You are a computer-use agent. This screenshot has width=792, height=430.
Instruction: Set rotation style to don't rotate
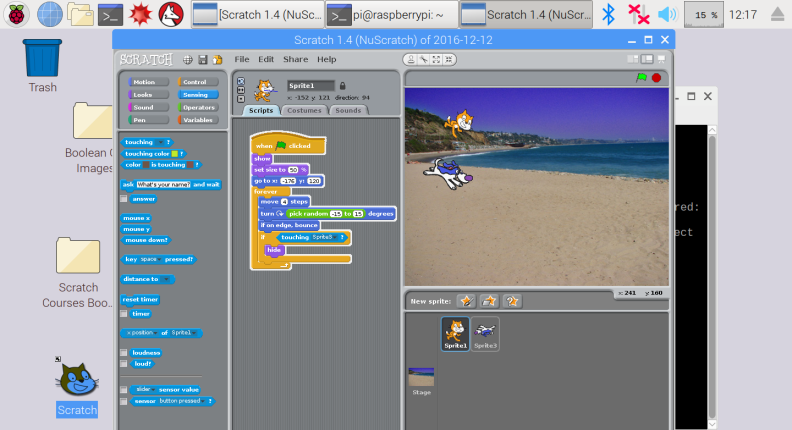click(x=241, y=99)
